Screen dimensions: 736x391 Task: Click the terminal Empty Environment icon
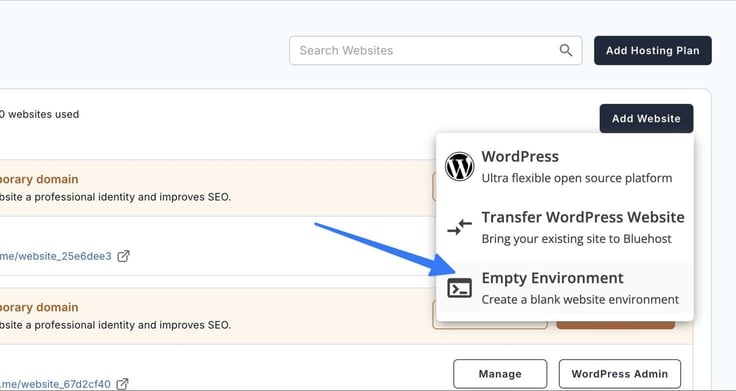tap(459, 288)
